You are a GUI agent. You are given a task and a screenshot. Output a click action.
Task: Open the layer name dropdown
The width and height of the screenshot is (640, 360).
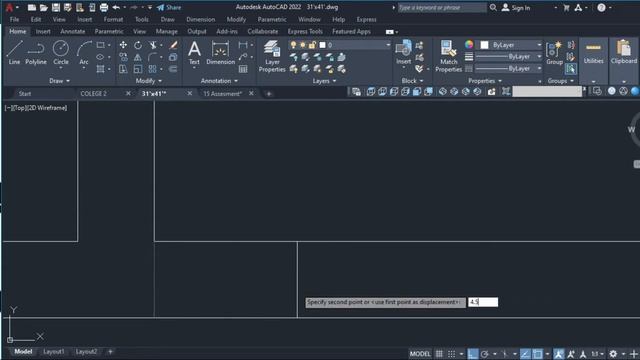[x=340, y=45]
